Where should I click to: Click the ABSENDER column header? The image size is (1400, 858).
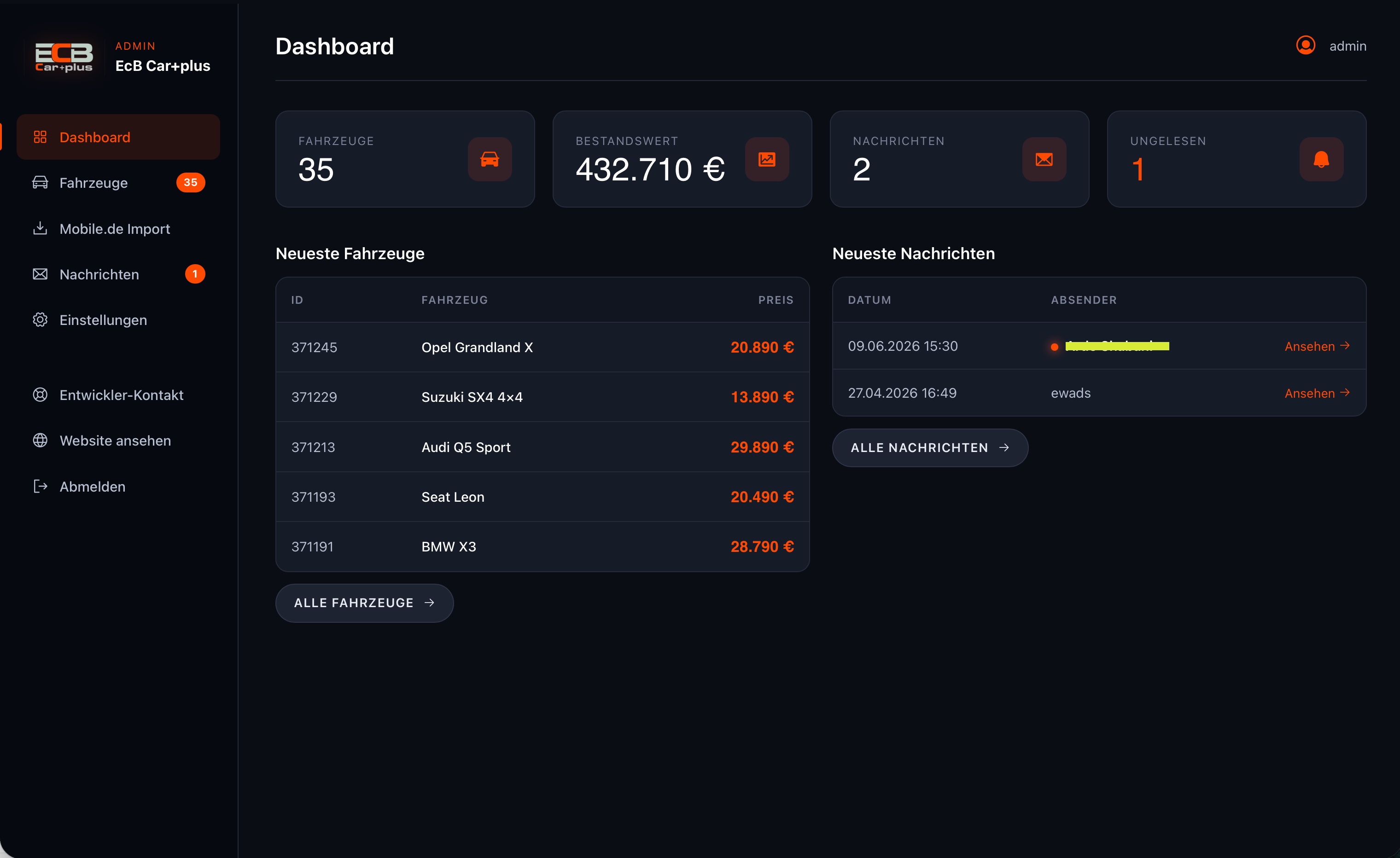[1084, 300]
